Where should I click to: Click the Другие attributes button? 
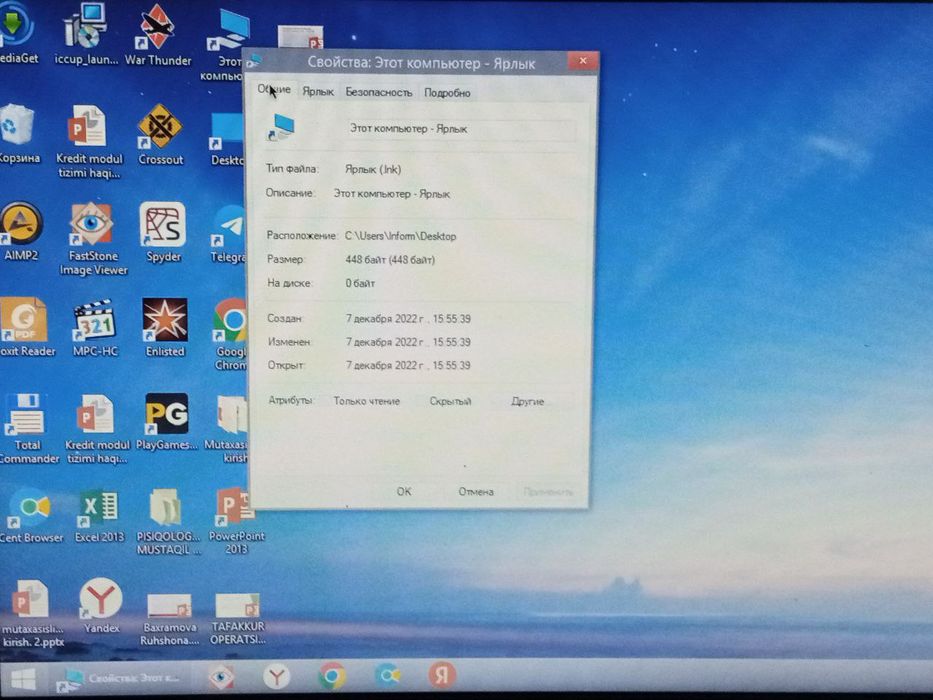(527, 401)
